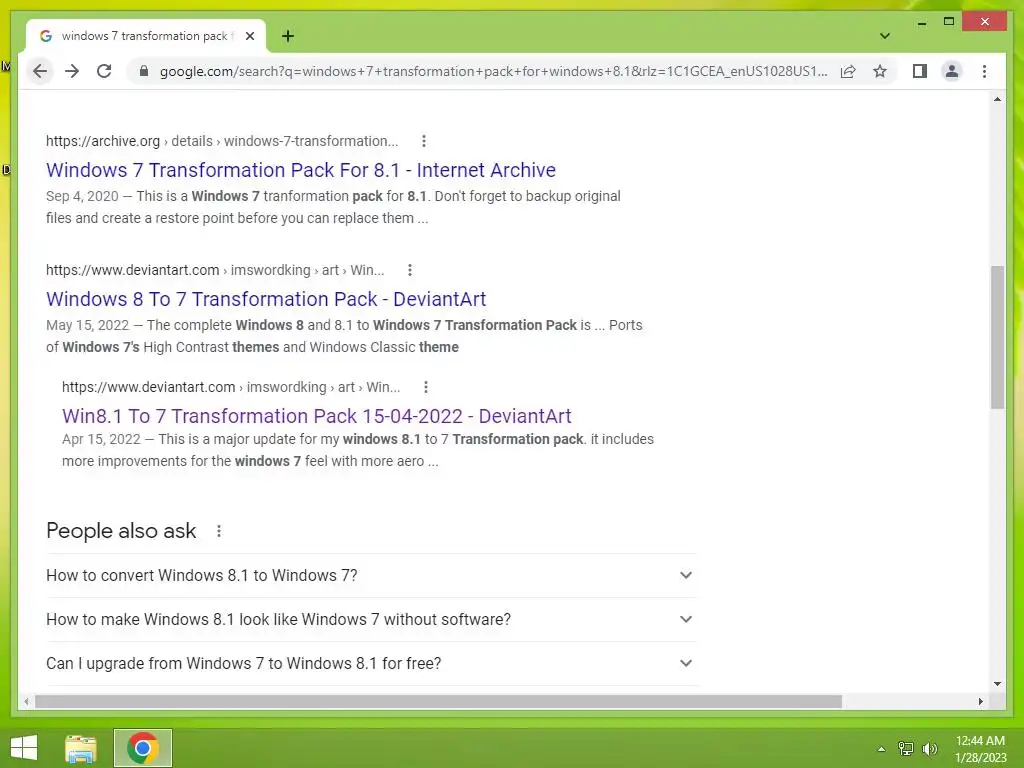Screen dimensions: 1024x768
Task: Close the windows 7 transformation pack tab
Action: [x=249, y=36]
